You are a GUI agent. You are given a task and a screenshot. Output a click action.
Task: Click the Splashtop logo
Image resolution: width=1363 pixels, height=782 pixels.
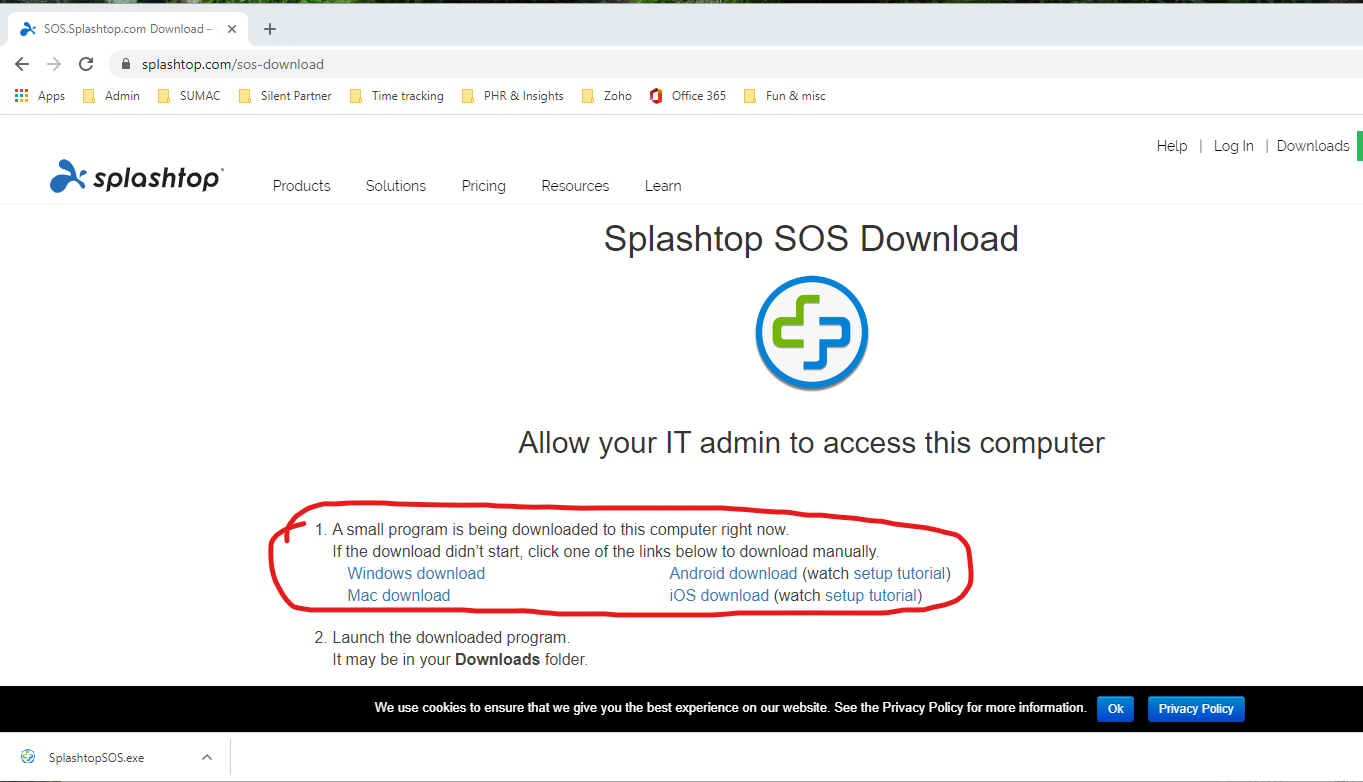click(137, 177)
